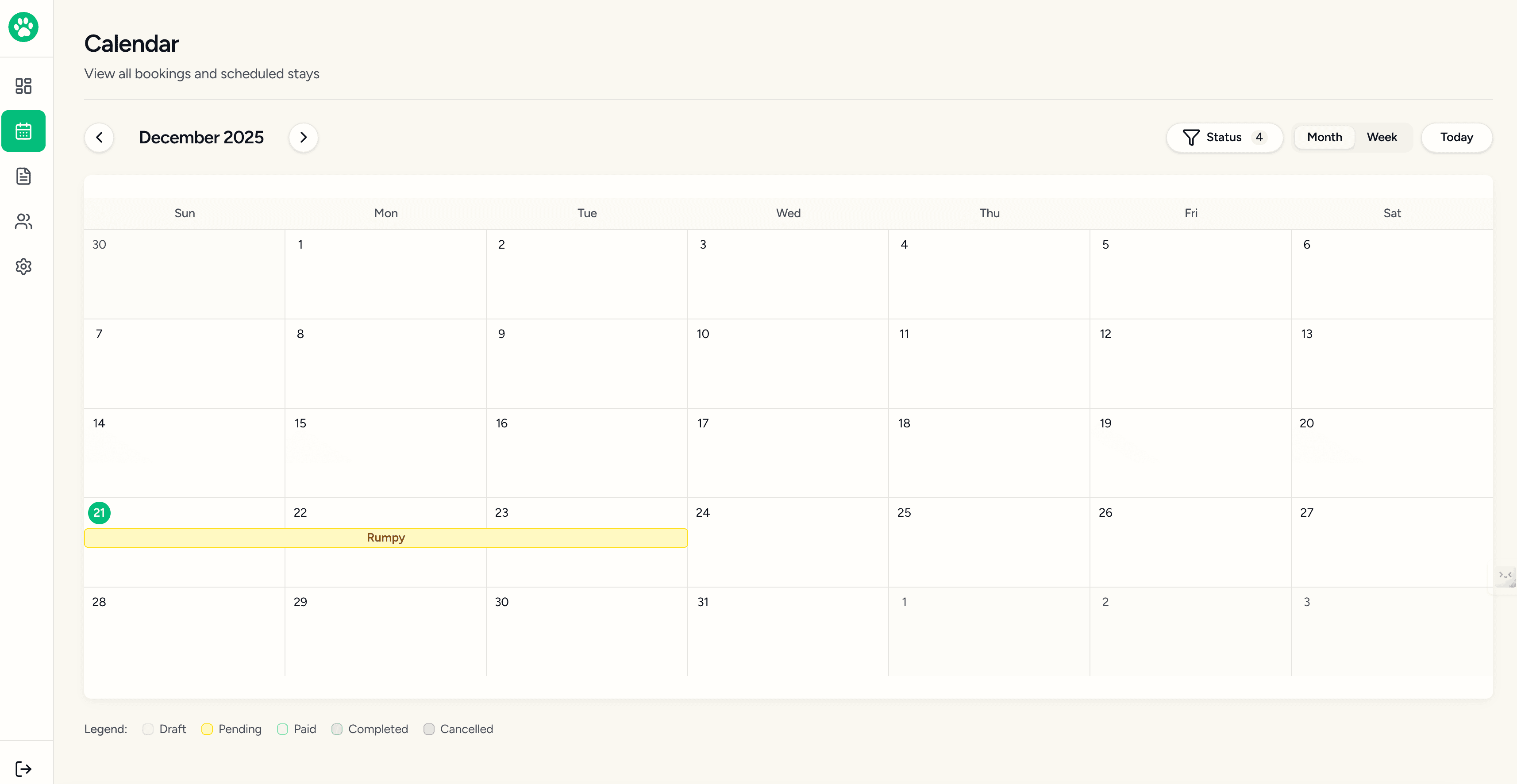Go to previous month with left arrow
The width and height of the screenshot is (1517, 784).
[x=99, y=137]
